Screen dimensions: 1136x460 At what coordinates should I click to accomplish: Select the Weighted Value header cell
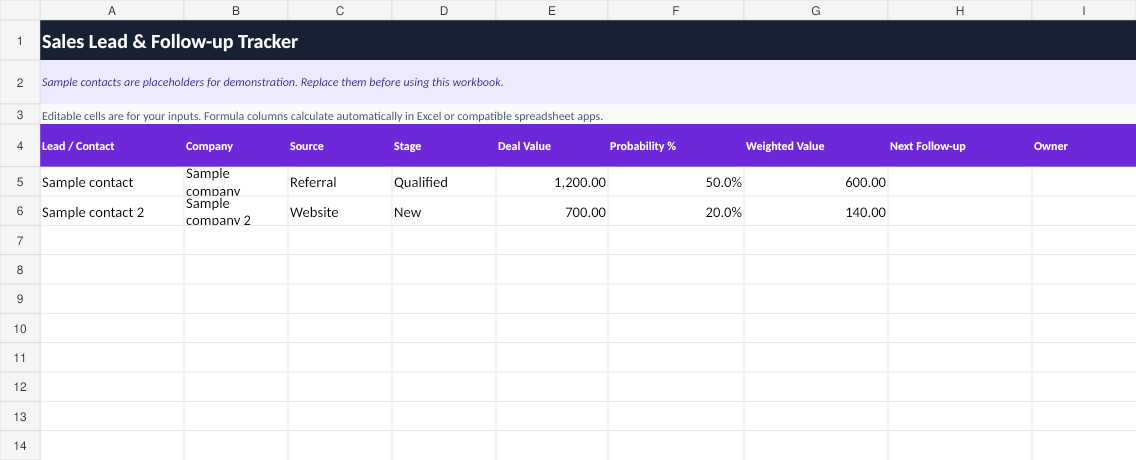(x=816, y=146)
